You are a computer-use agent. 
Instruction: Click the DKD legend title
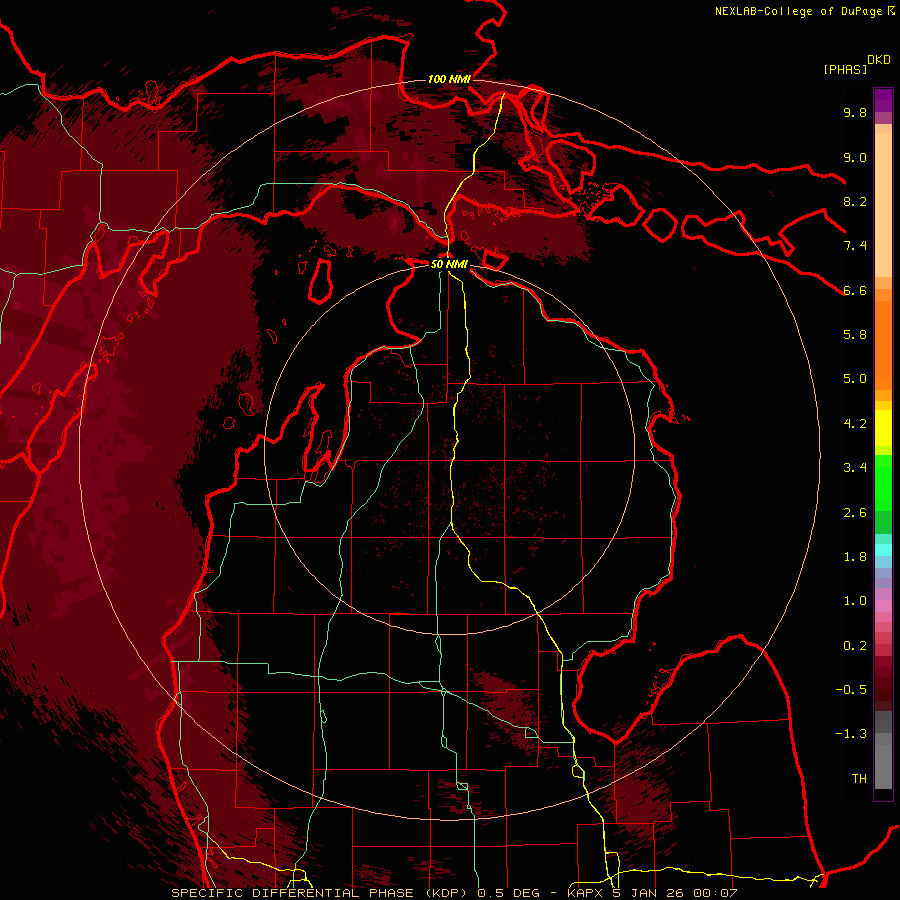click(x=879, y=60)
